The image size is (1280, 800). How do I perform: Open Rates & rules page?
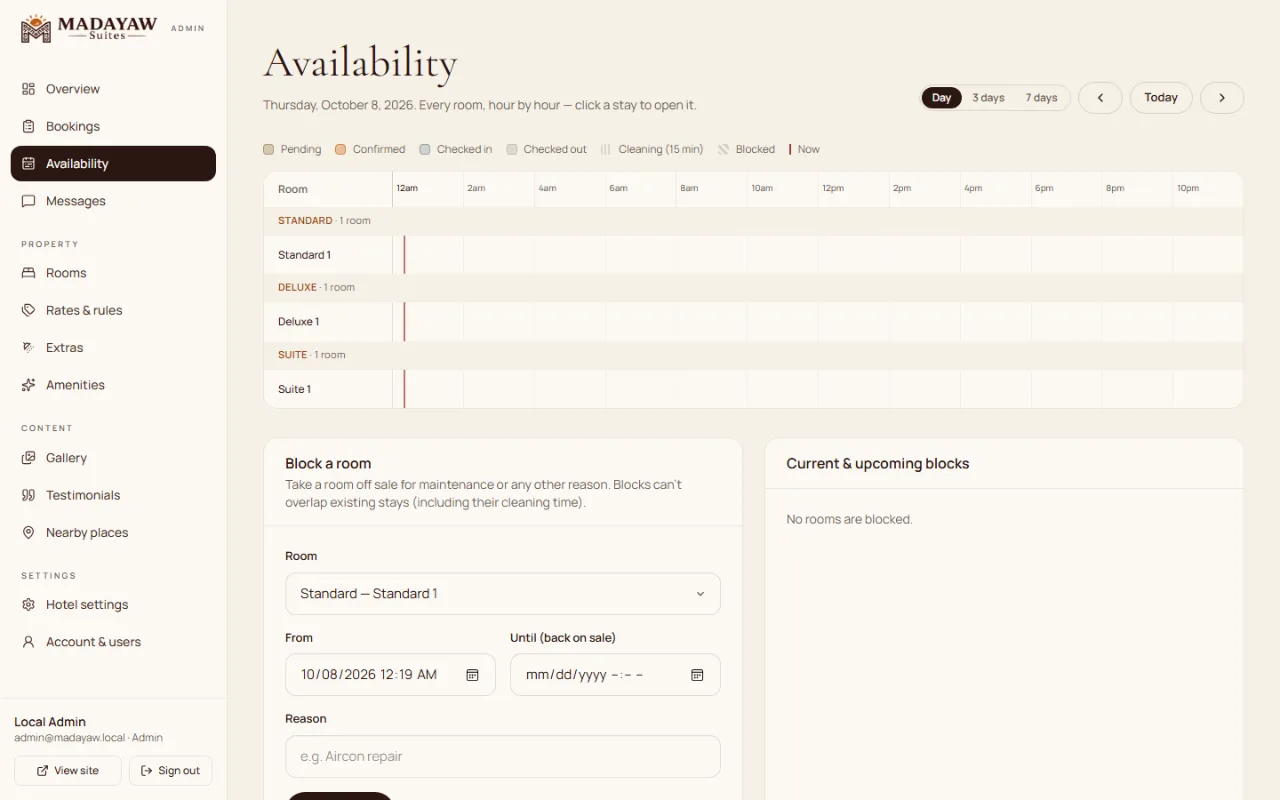pos(113,310)
